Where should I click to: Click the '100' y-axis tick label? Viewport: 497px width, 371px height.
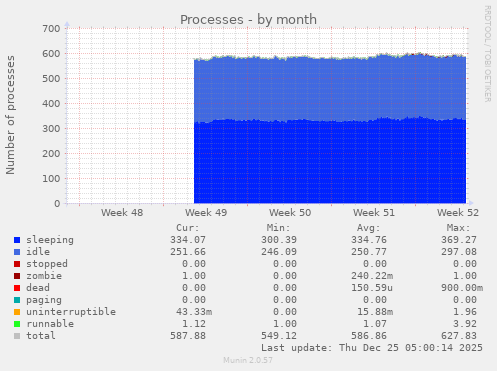click(51, 179)
